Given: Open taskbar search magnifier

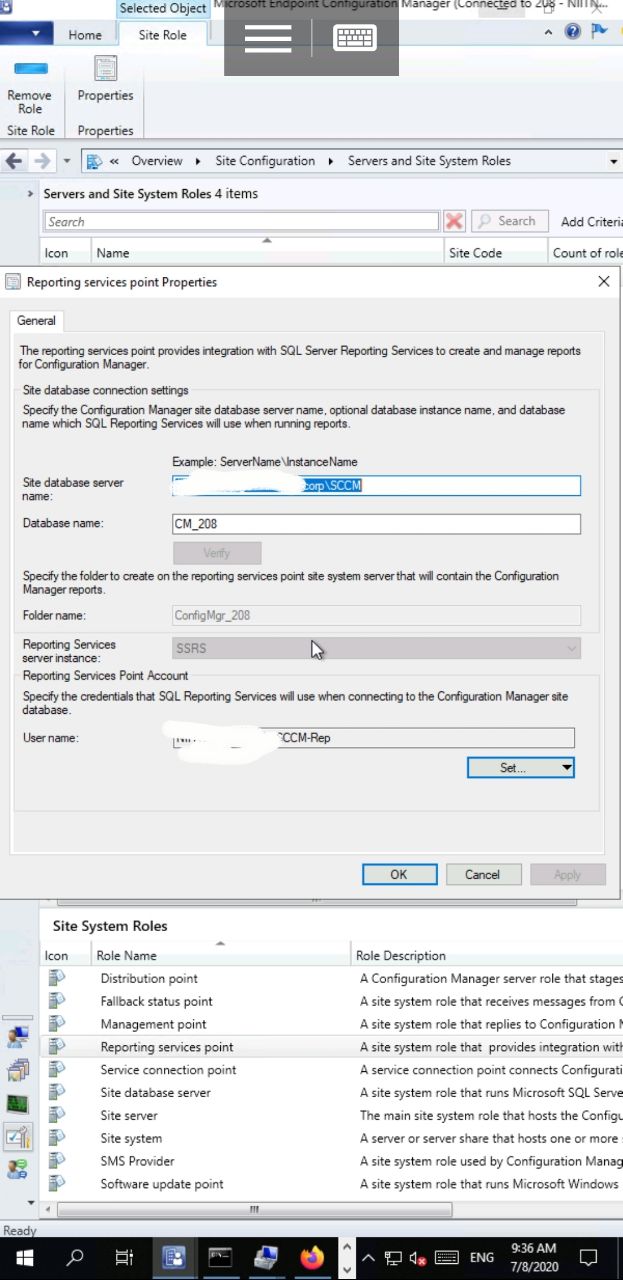Looking at the screenshot, I should pos(75,1257).
